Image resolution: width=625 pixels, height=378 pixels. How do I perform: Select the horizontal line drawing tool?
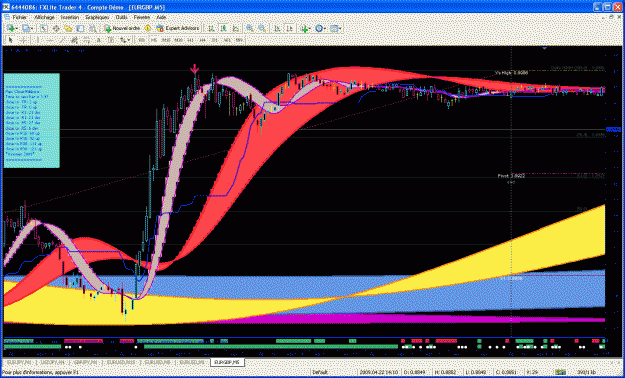coord(50,40)
